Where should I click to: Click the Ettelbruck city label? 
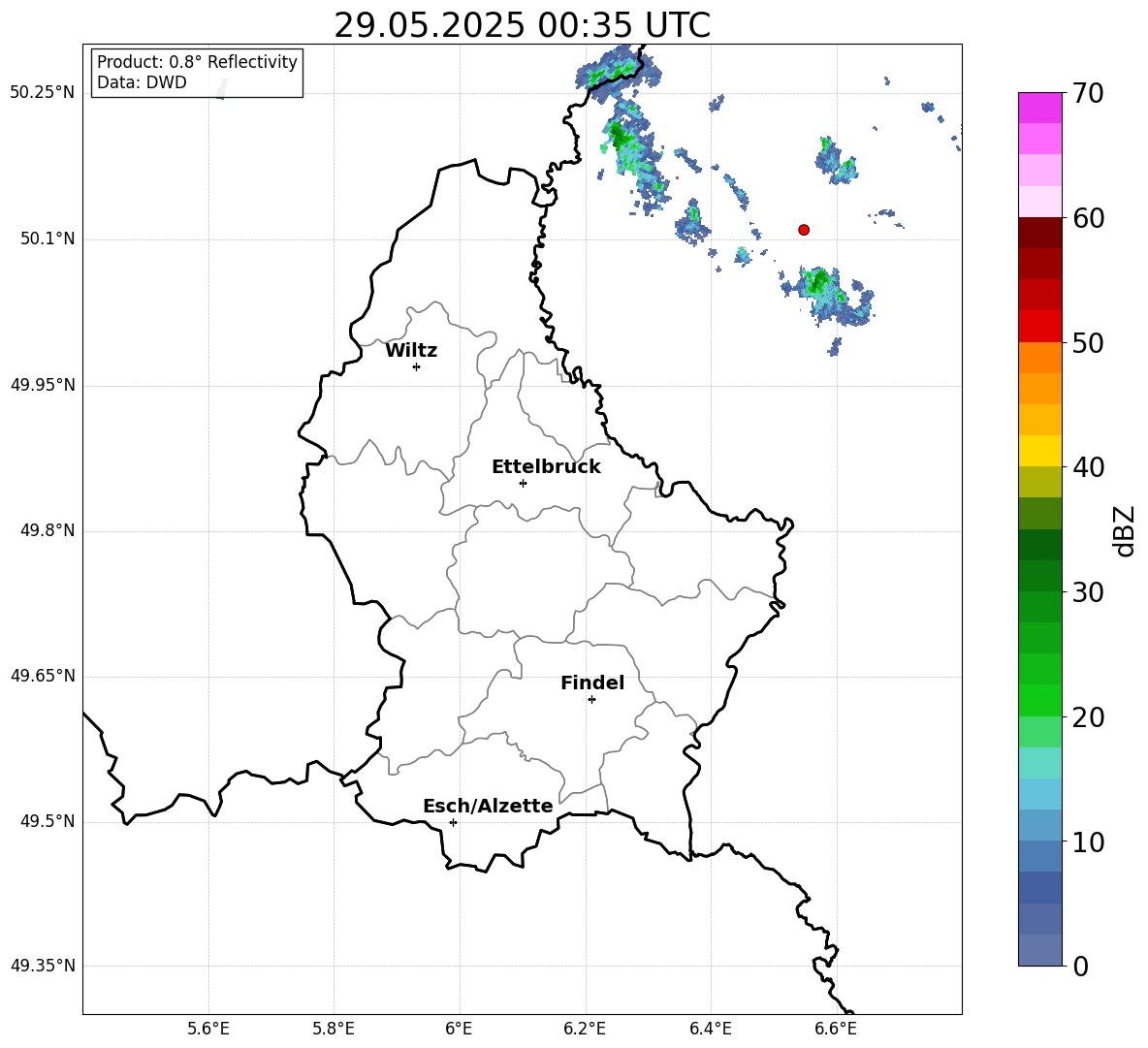[546, 467]
